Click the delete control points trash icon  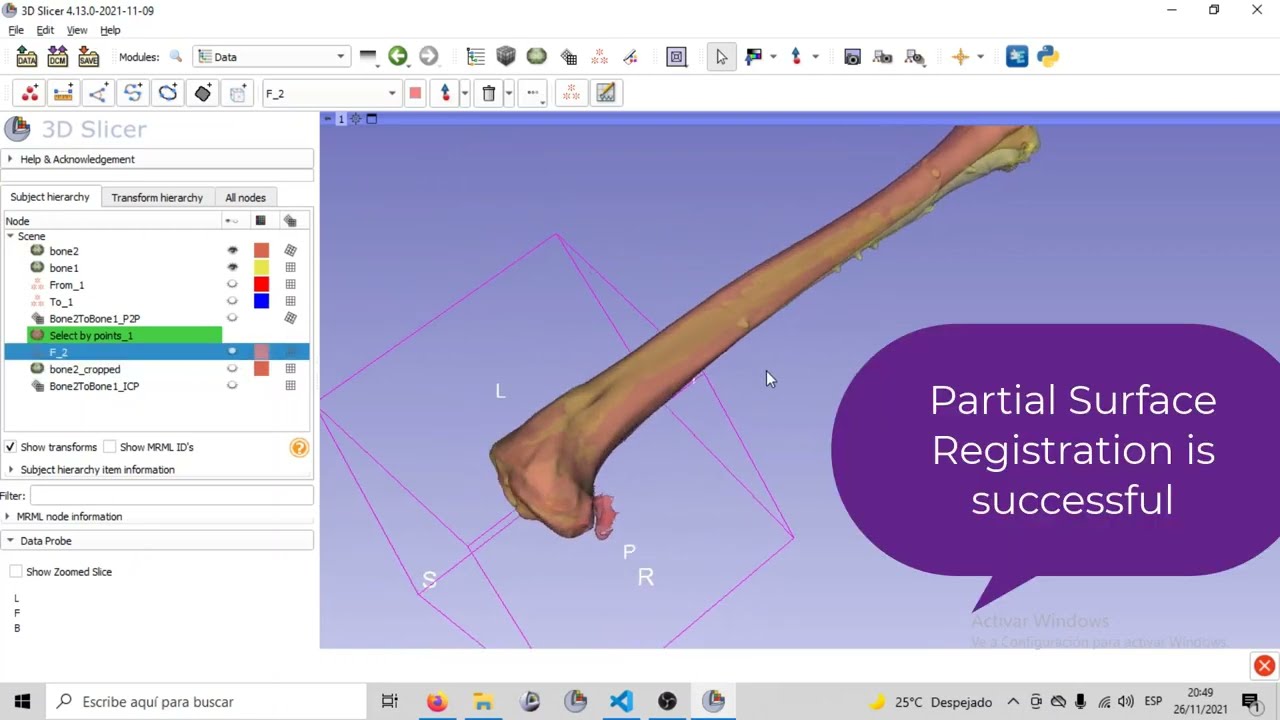(489, 93)
